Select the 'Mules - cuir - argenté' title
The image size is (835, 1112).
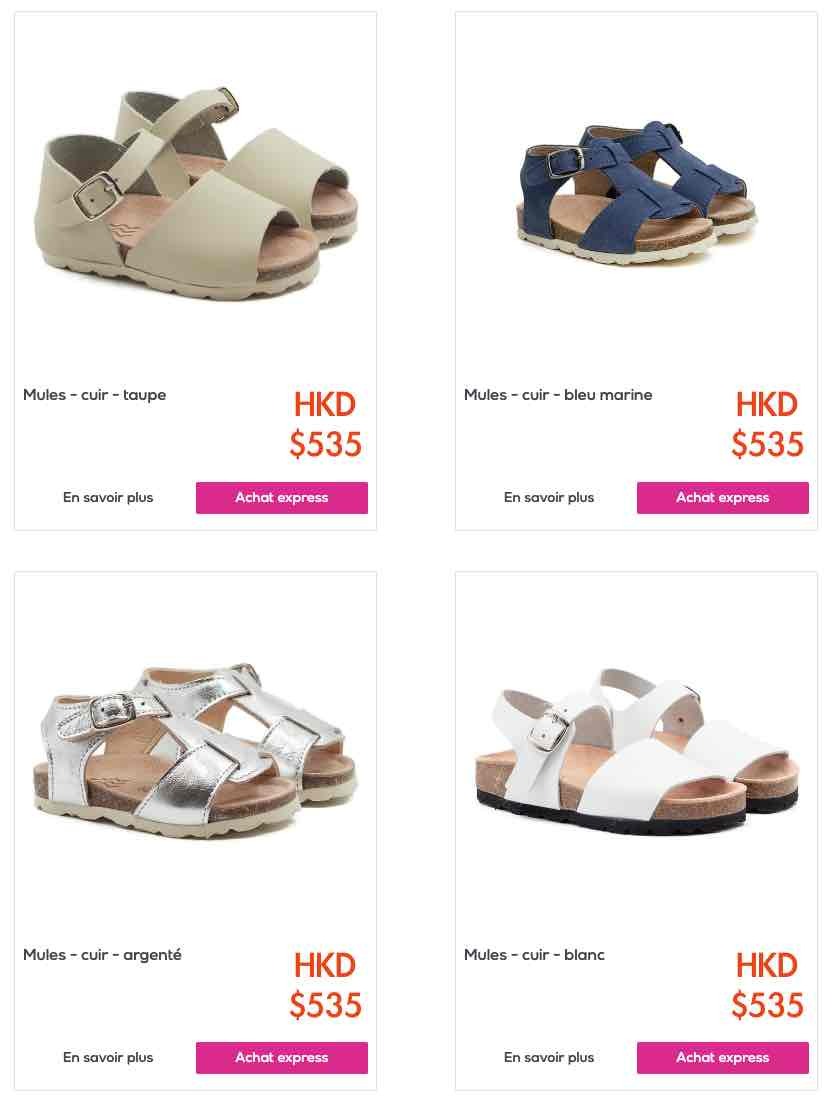(102, 955)
